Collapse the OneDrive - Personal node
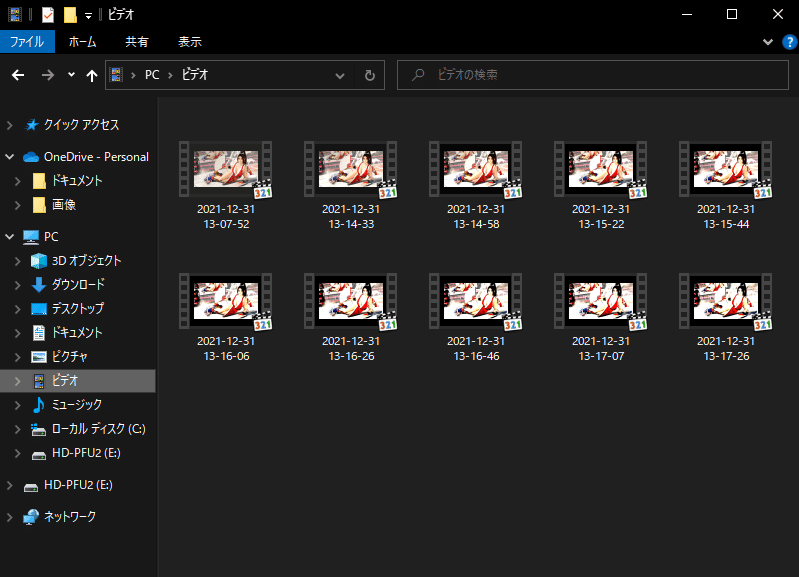The width and height of the screenshot is (799, 577). click(x=10, y=157)
